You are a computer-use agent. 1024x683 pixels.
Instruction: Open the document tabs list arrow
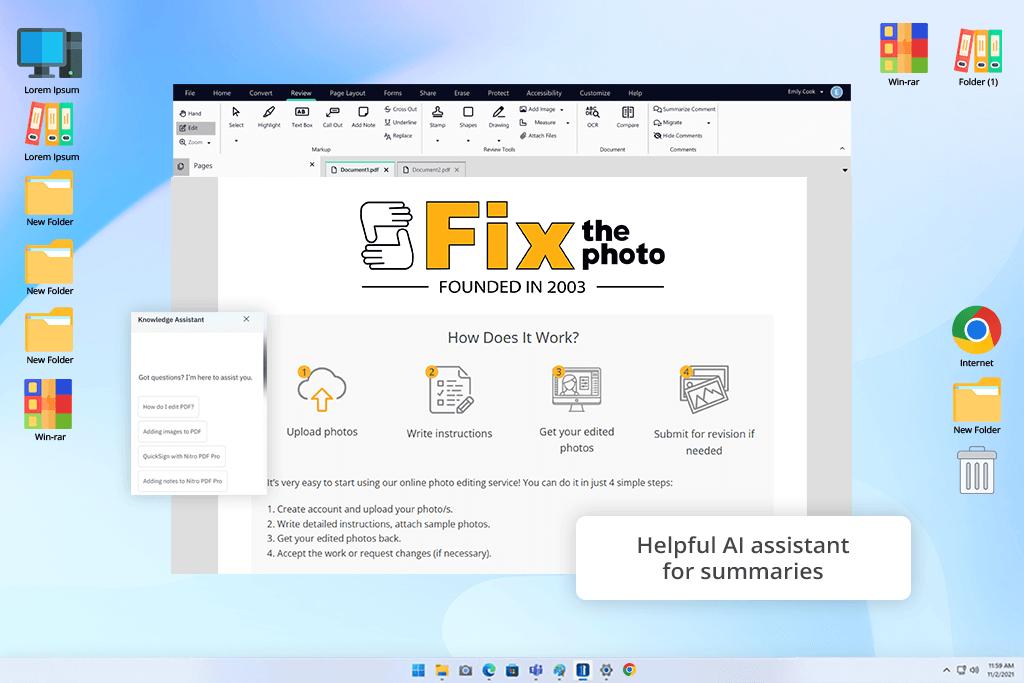844,170
